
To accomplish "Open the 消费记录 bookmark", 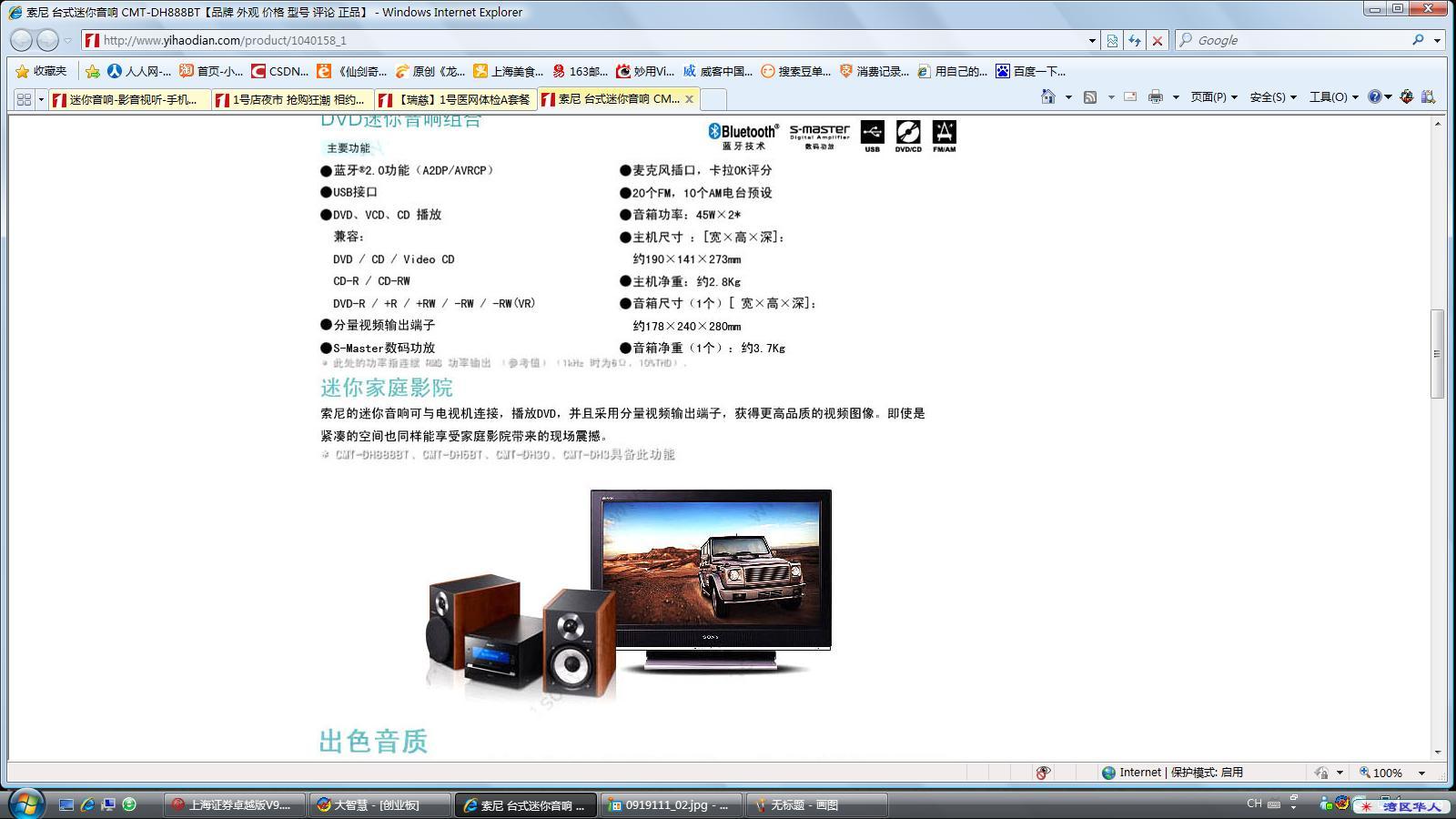I will coord(874,71).
